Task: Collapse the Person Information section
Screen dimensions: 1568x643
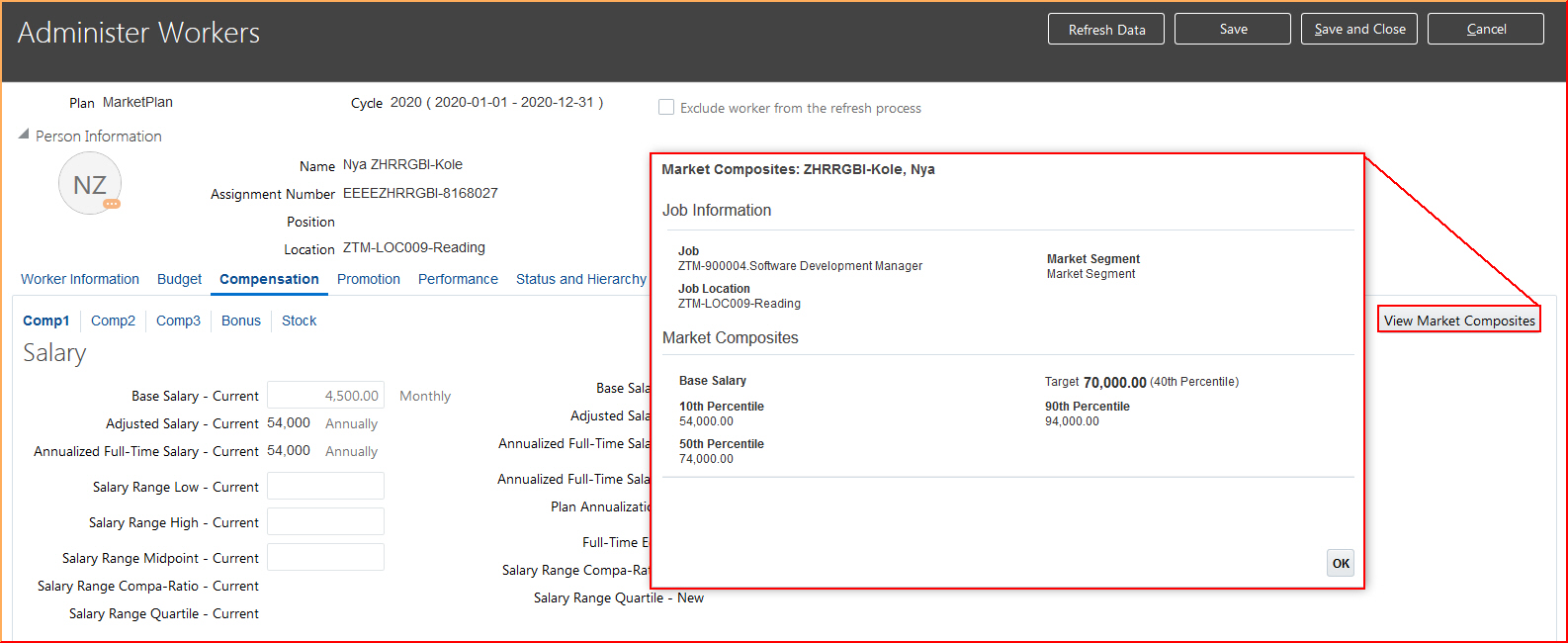Action: click(24, 135)
